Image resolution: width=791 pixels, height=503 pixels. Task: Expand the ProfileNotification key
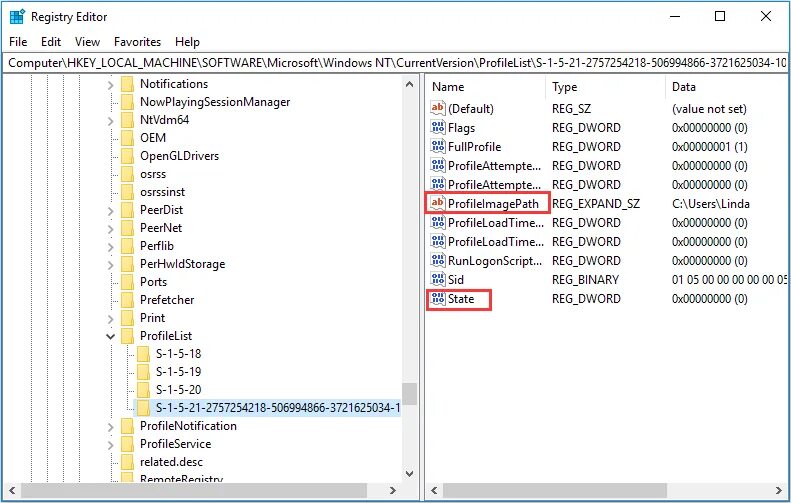pos(110,427)
